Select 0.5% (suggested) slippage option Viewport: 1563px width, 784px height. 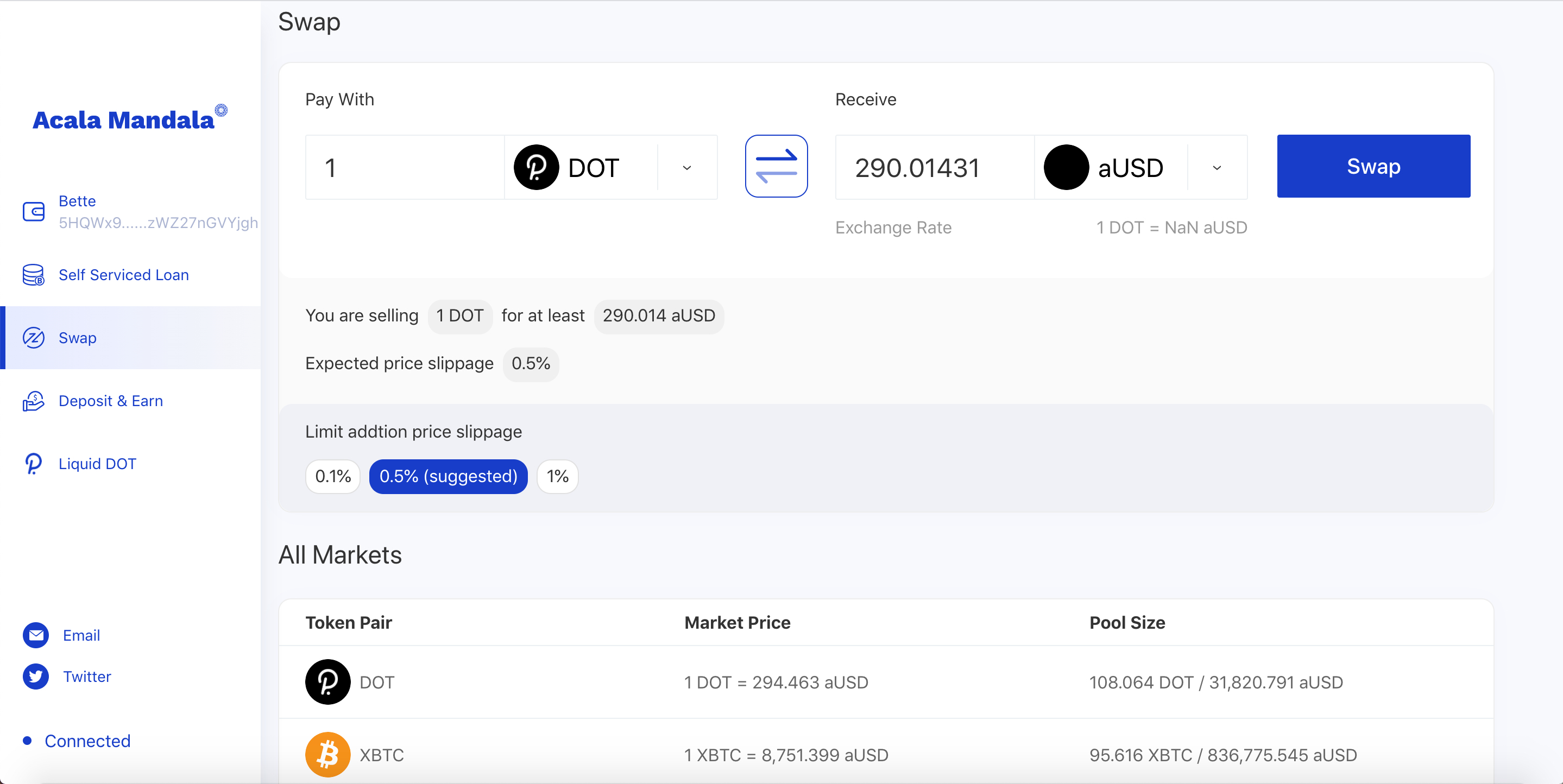tap(449, 476)
